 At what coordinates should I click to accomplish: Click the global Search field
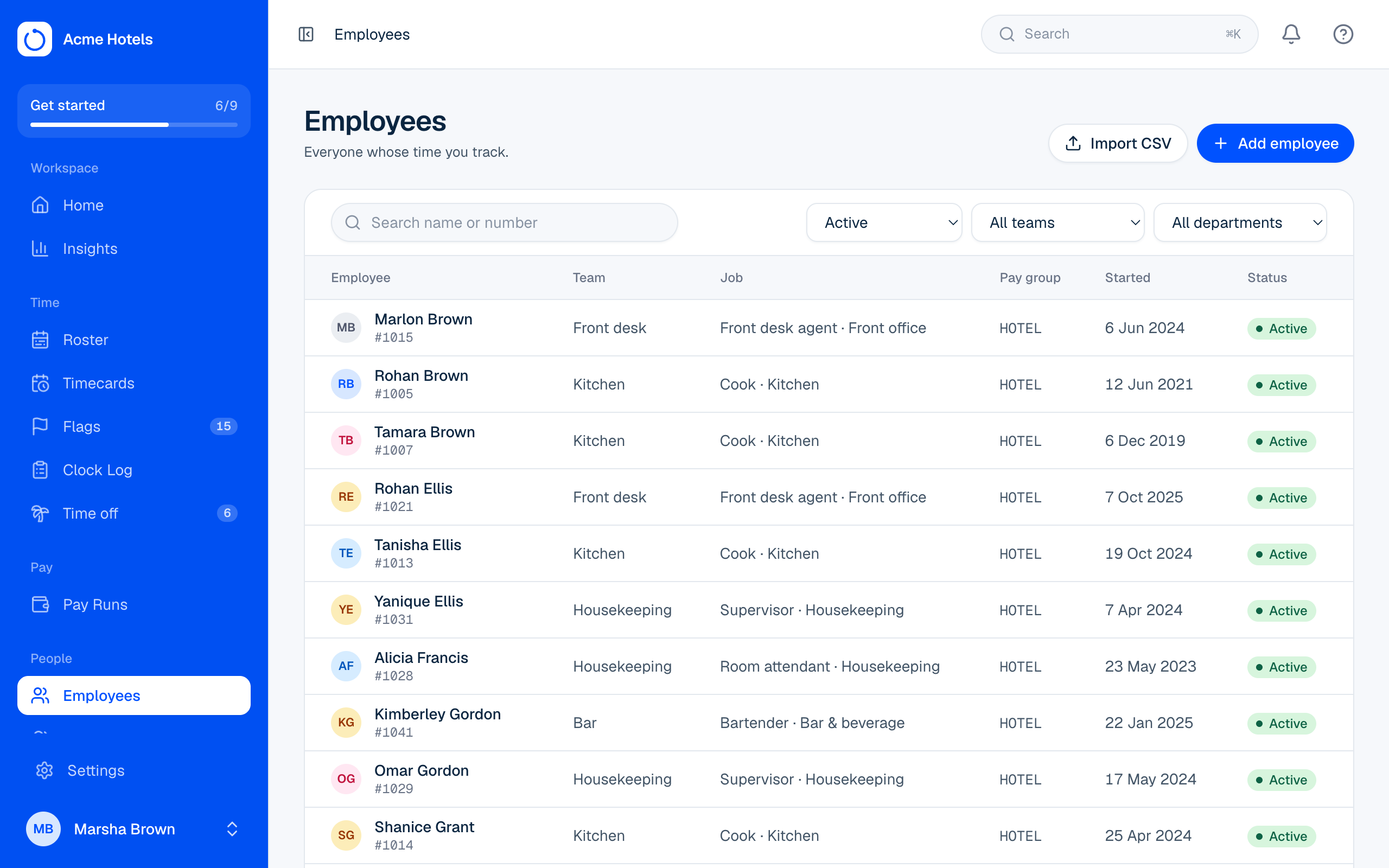tap(1119, 34)
